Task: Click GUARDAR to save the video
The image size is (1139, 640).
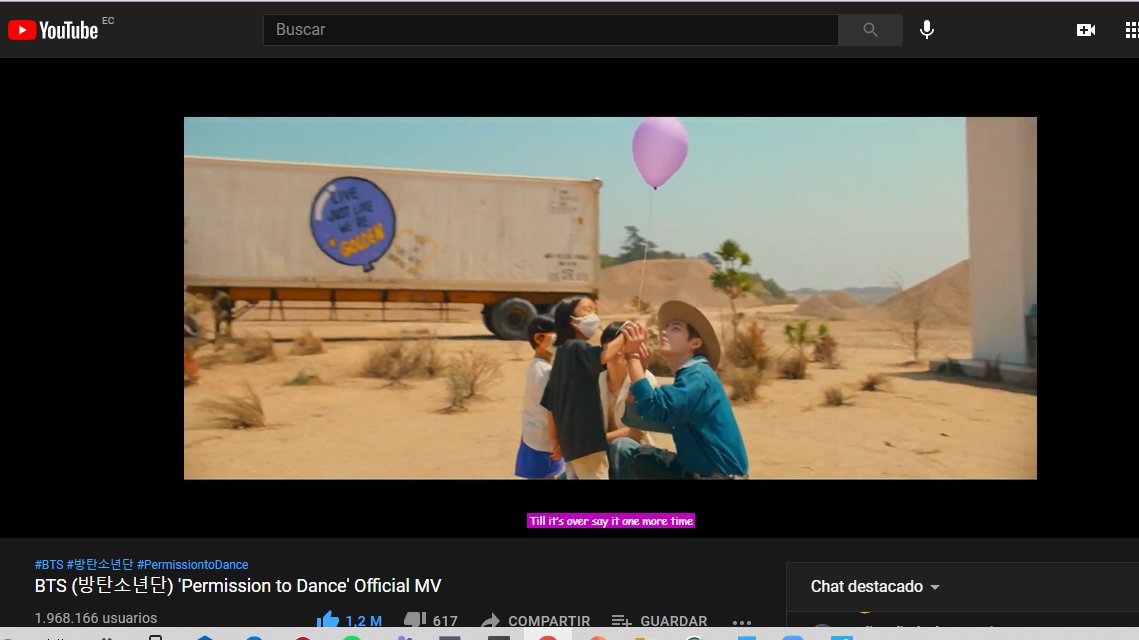Action: 660,620
